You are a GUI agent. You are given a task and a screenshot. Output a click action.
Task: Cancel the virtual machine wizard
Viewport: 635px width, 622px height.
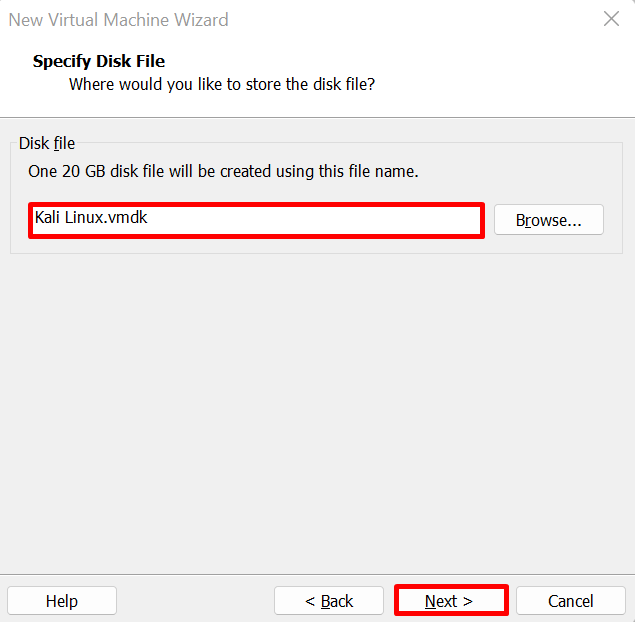571,601
